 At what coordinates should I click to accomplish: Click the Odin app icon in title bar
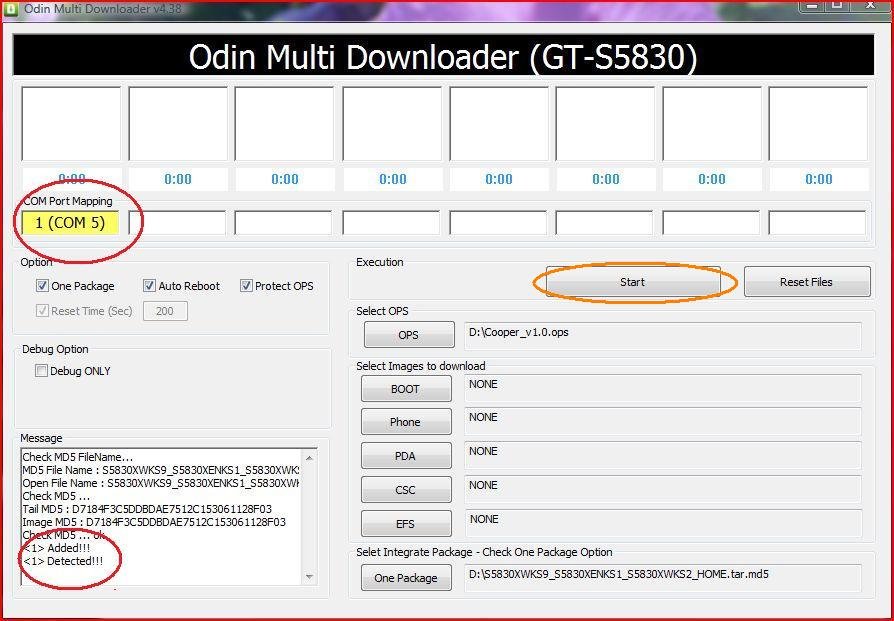click(x=11, y=10)
